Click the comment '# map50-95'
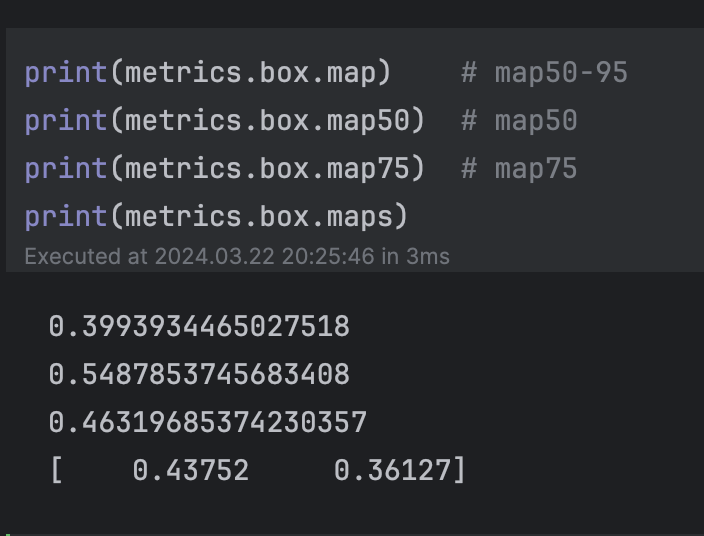704x536 pixels. [x=544, y=73]
